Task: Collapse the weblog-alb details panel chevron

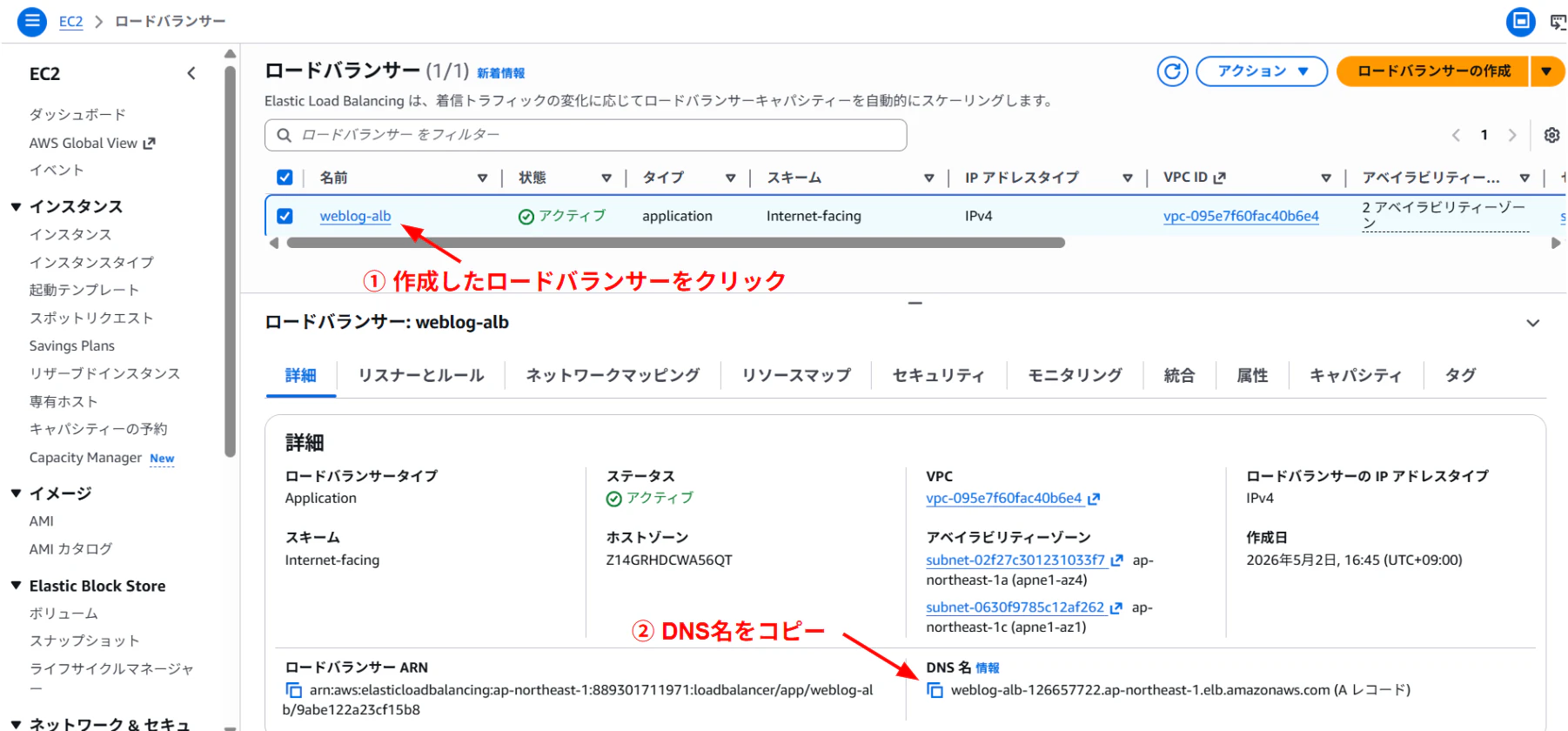Action: 1533,323
